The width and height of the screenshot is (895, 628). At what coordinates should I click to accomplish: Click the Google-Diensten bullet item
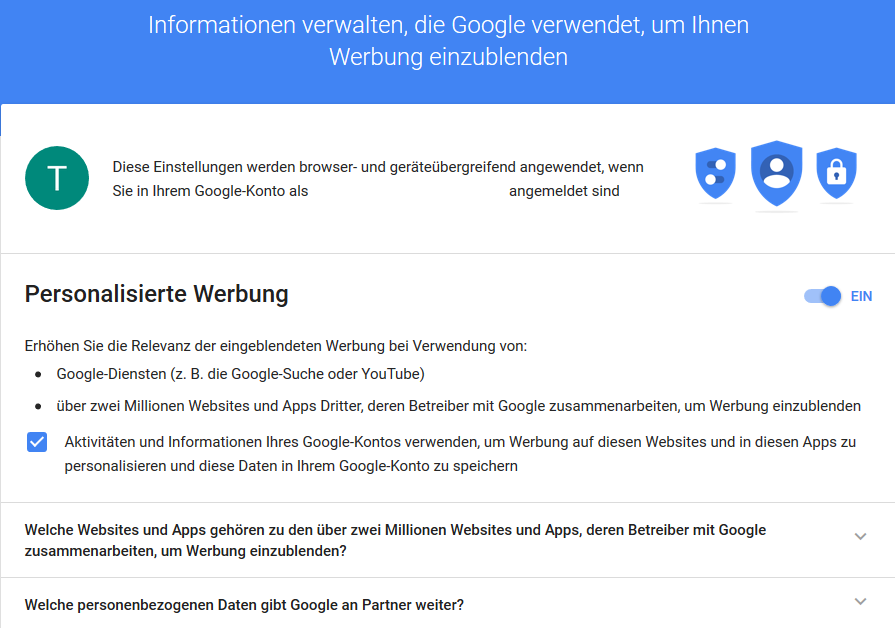240,374
